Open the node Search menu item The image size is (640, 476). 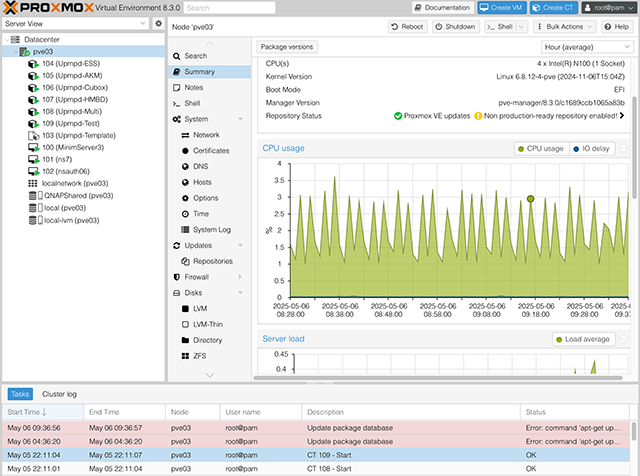coord(209,56)
